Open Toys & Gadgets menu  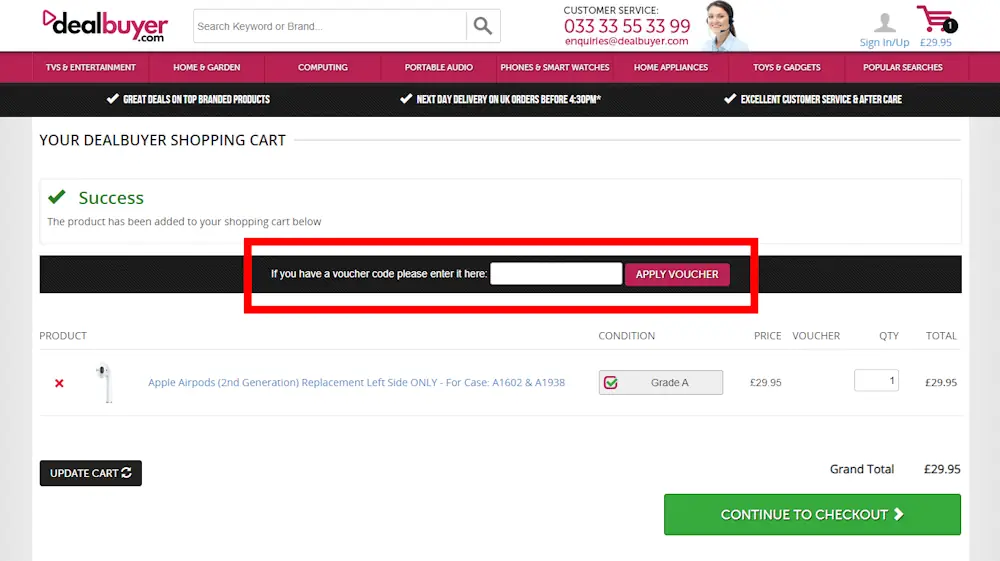point(787,68)
